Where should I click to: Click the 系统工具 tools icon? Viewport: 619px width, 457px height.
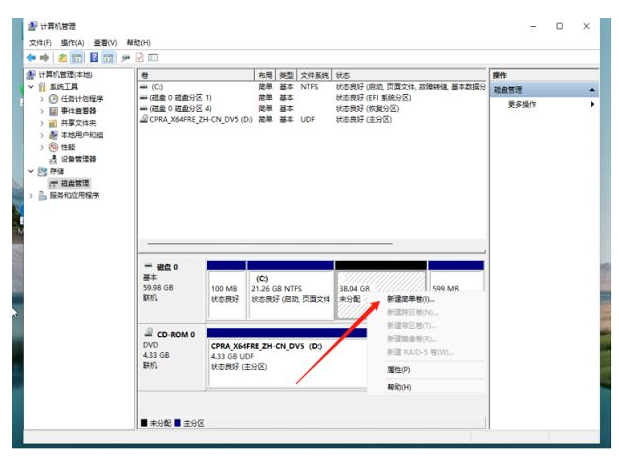[42, 87]
